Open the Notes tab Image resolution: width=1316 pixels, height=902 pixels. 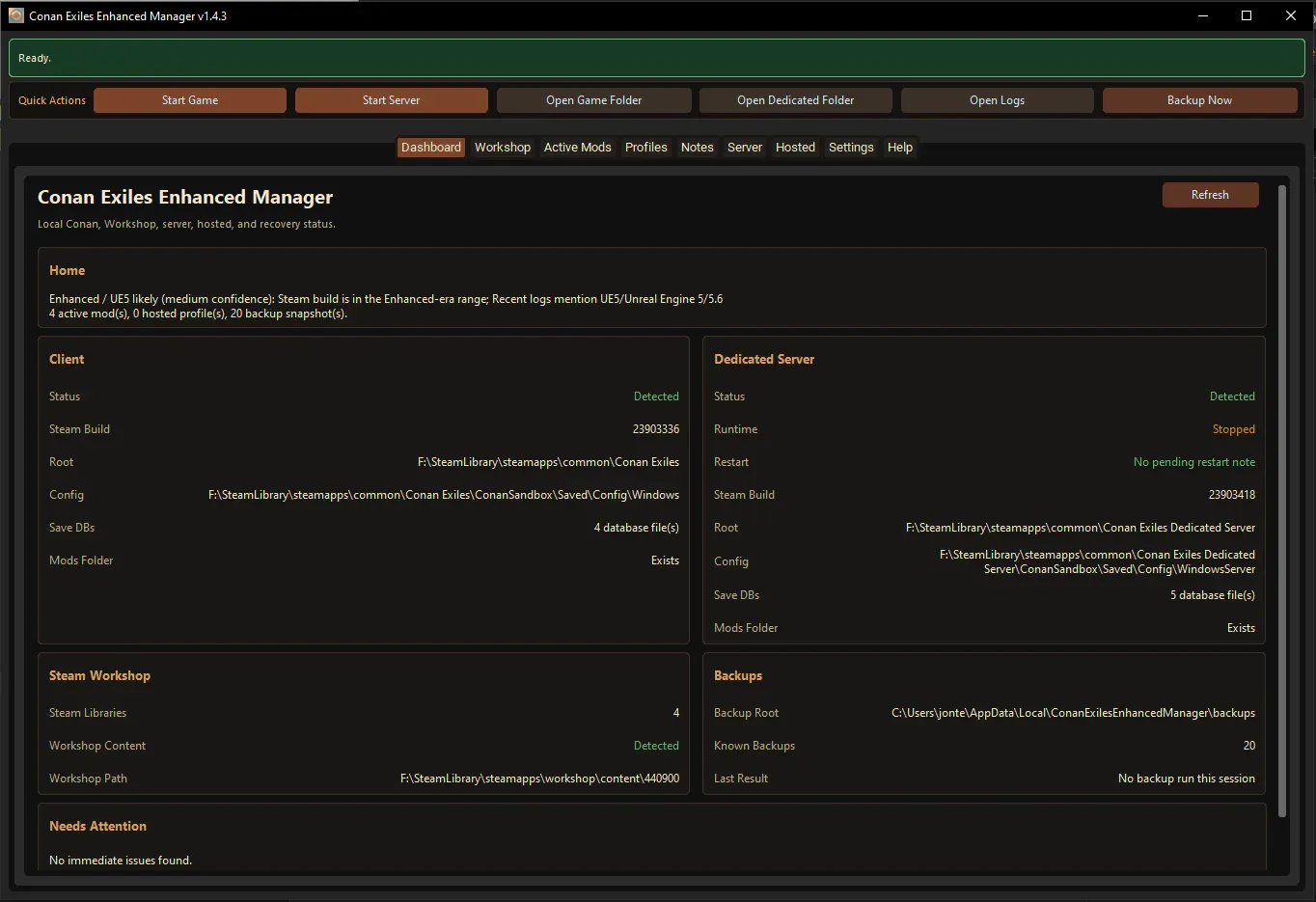(x=698, y=148)
